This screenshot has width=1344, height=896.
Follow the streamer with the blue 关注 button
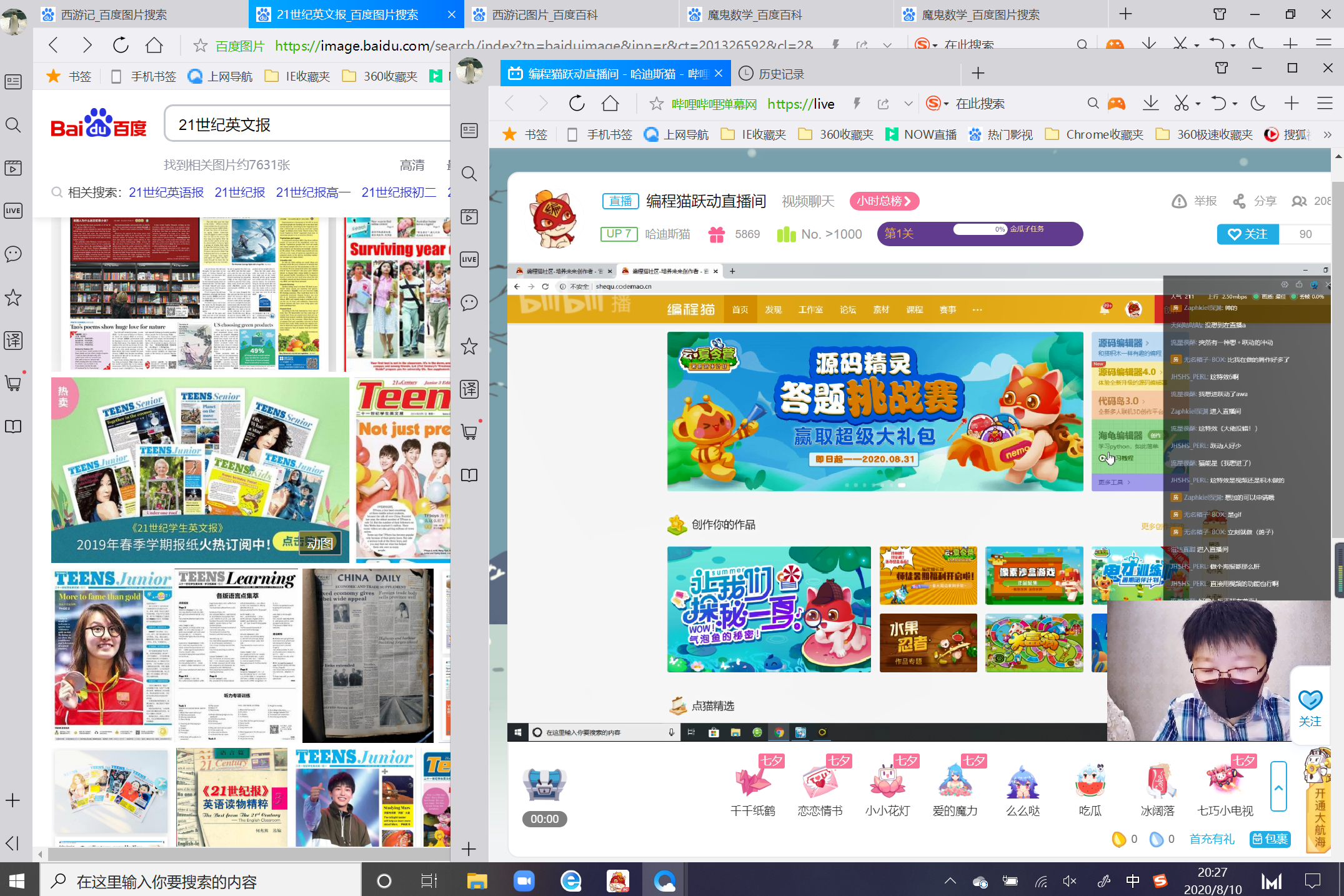pyautogui.click(x=1248, y=234)
